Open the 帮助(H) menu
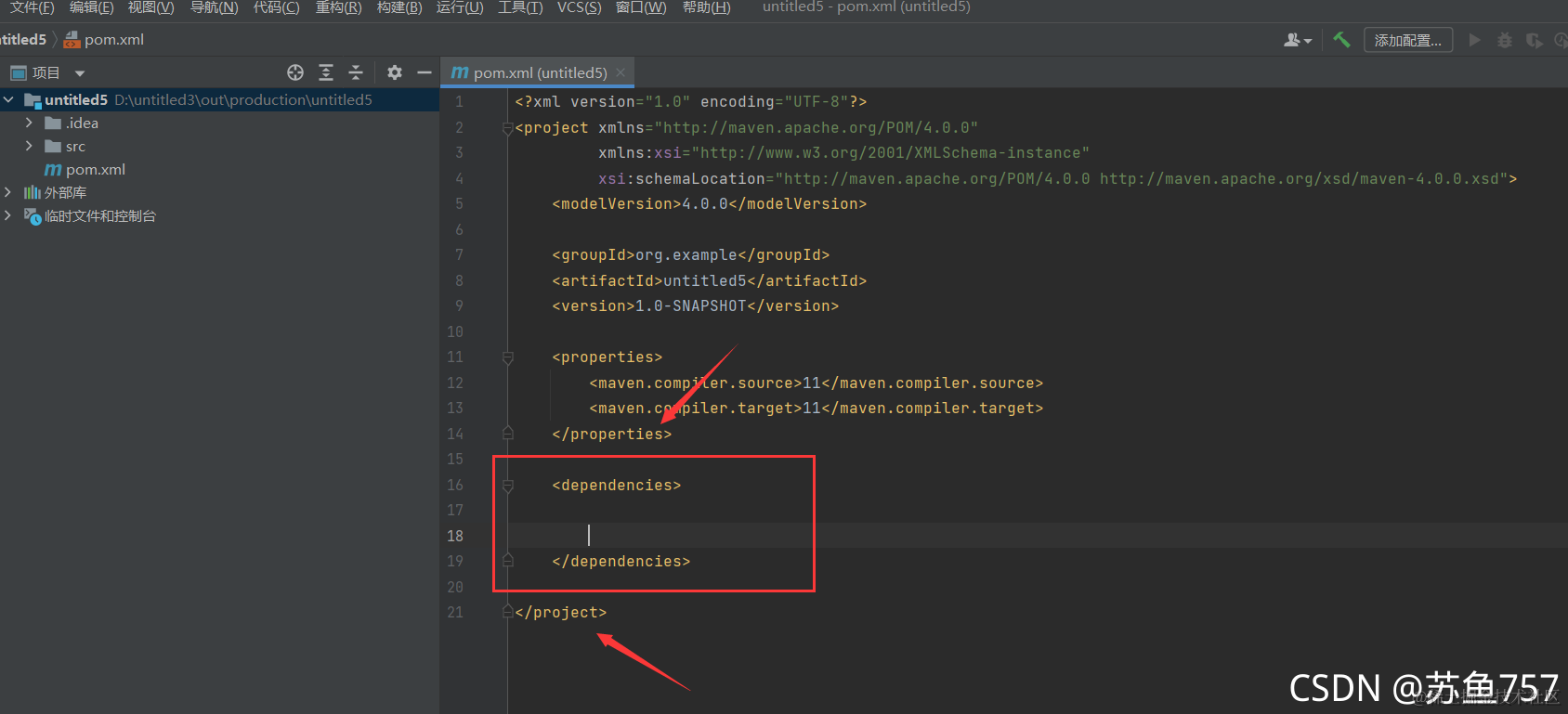 (x=706, y=7)
